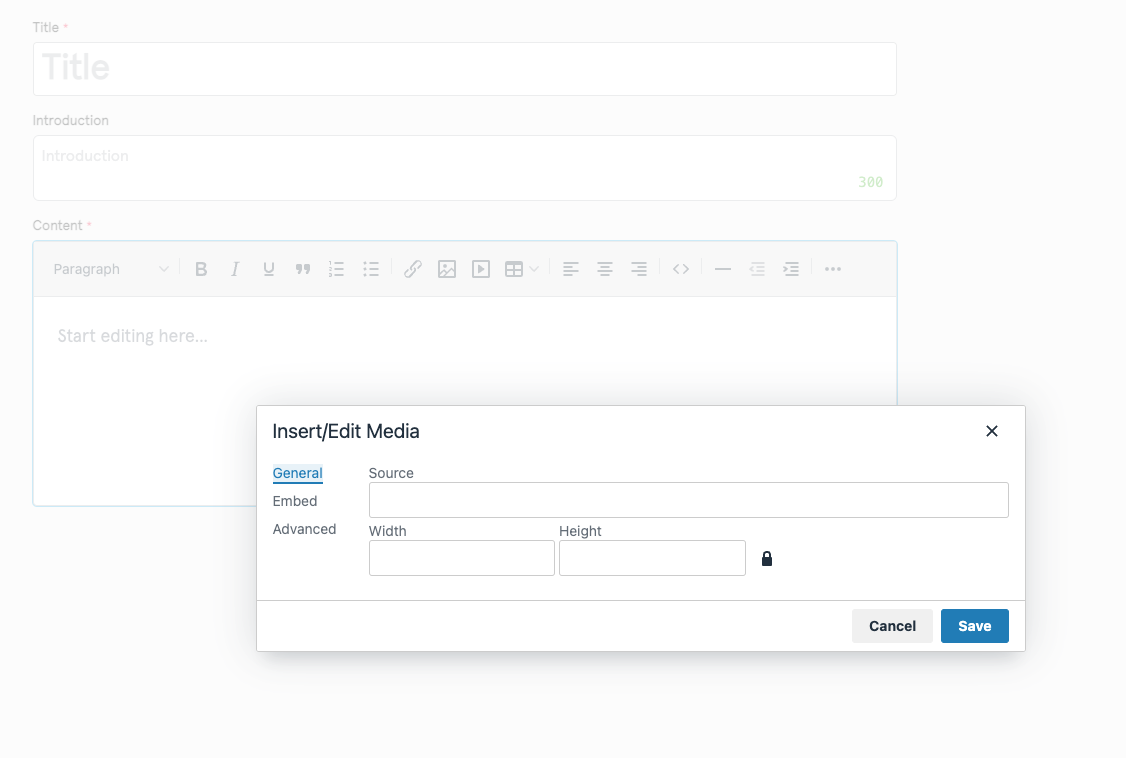Viewport: 1126px width, 758px height.
Task: Toggle bold formatting in the toolbar
Action: (x=201, y=269)
